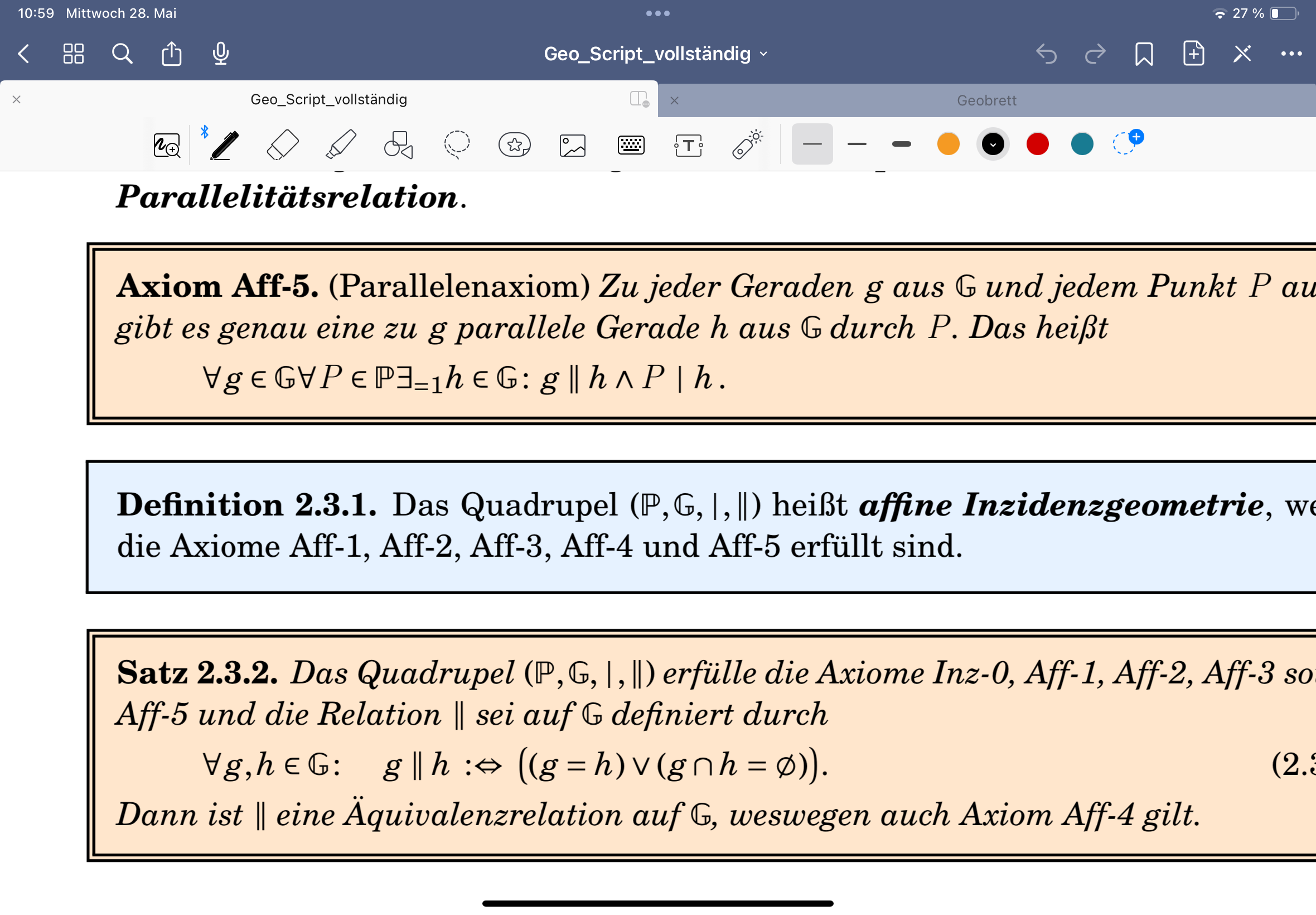The image size is (1316, 915).
Task: Select the Eraser tool
Action: point(283,145)
